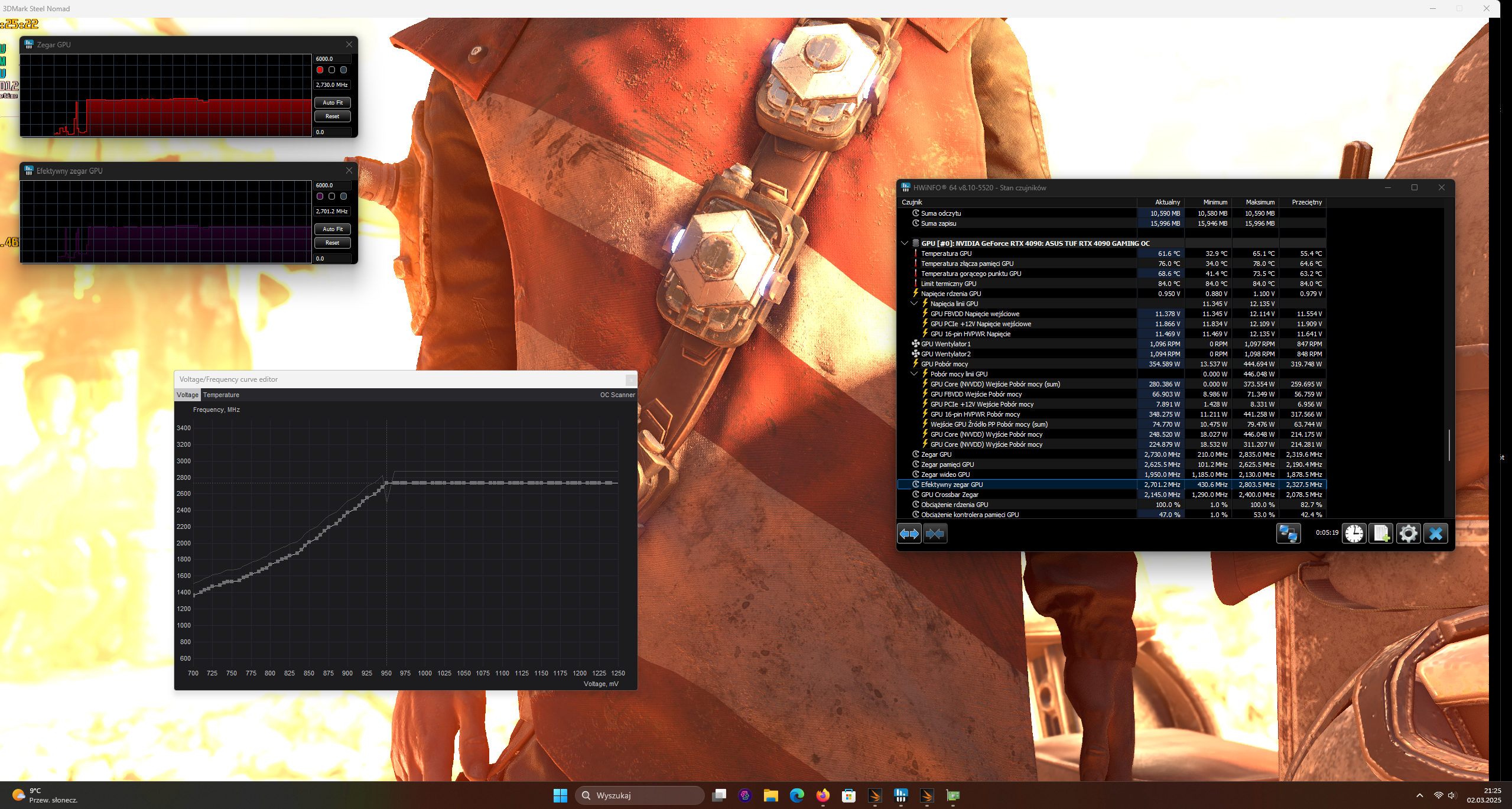The image size is (1512, 809).
Task: Click the OC Scanner link in curve editor
Action: (617, 395)
